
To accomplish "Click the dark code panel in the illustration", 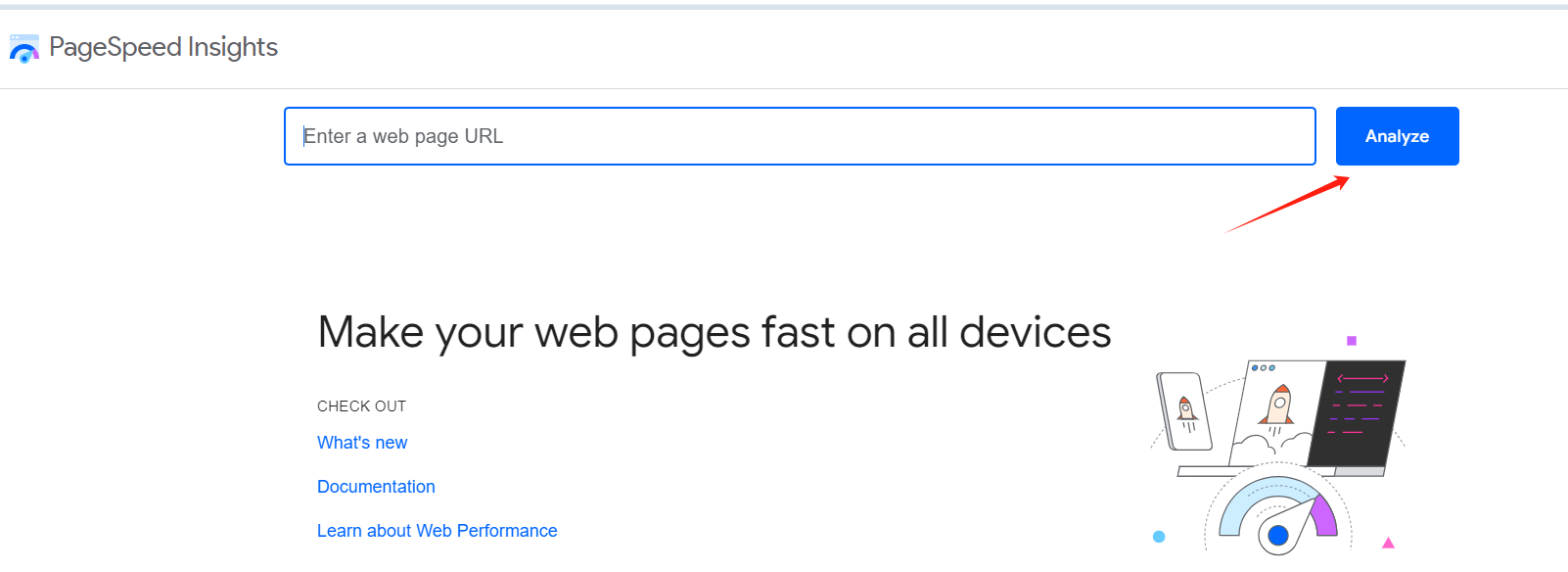I will (x=1360, y=411).
